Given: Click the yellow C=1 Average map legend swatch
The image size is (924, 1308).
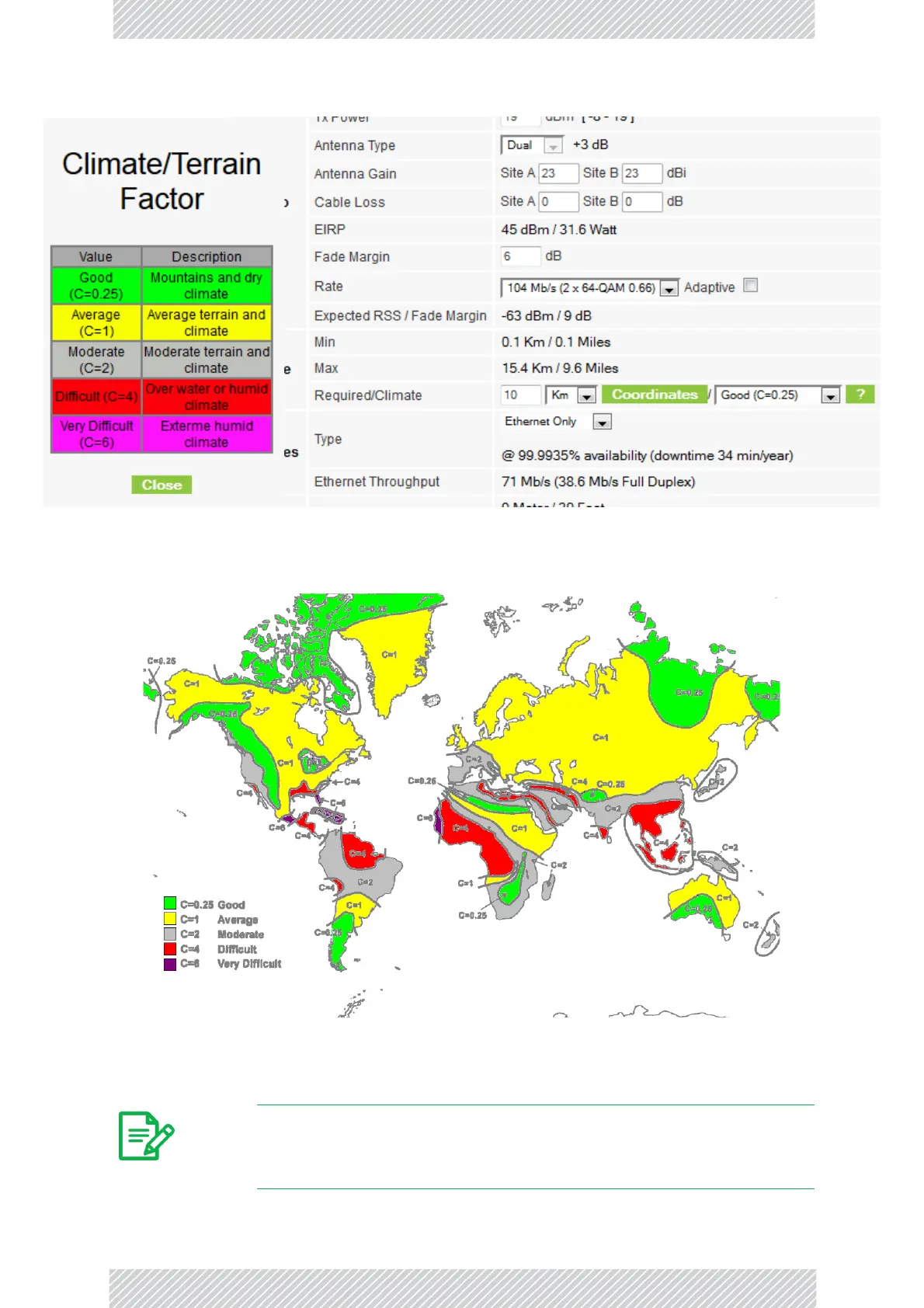Looking at the screenshot, I should pos(170,919).
